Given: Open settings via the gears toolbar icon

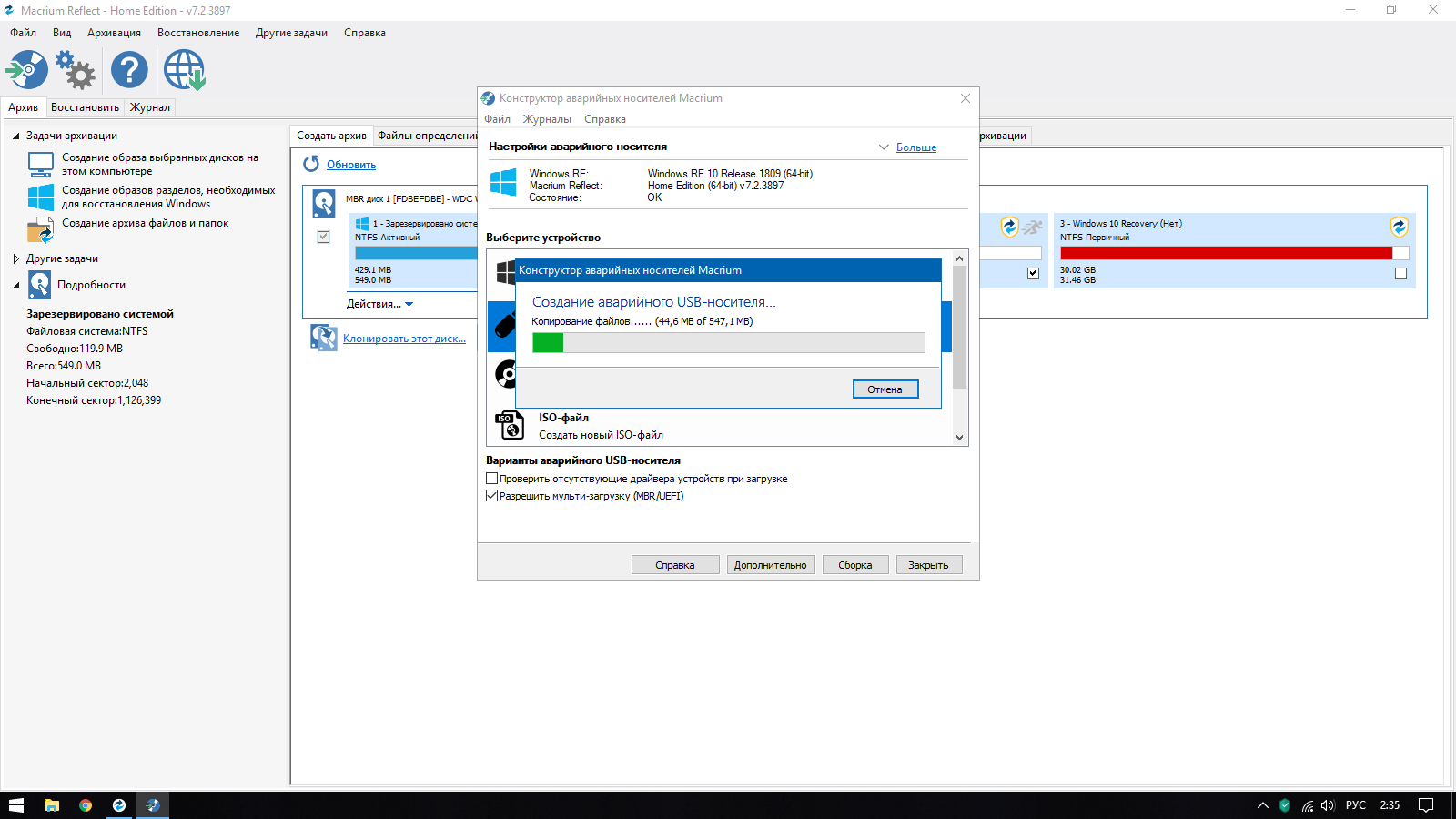Looking at the screenshot, I should tap(76, 70).
